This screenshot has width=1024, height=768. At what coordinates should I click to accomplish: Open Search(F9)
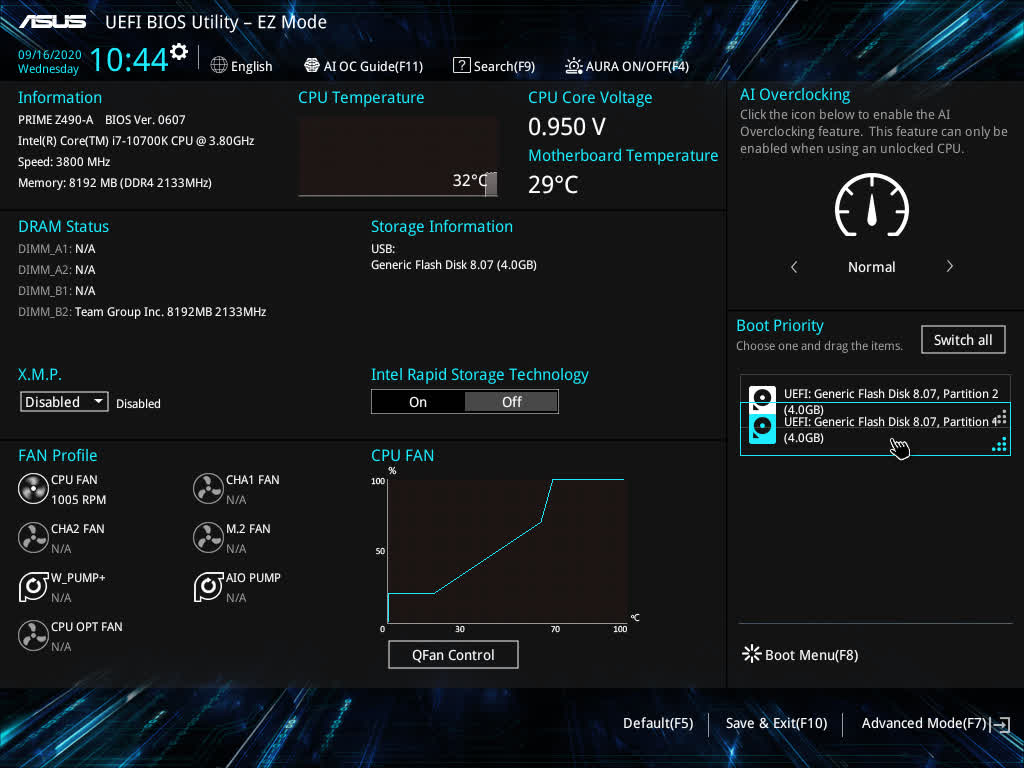tap(494, 66)
